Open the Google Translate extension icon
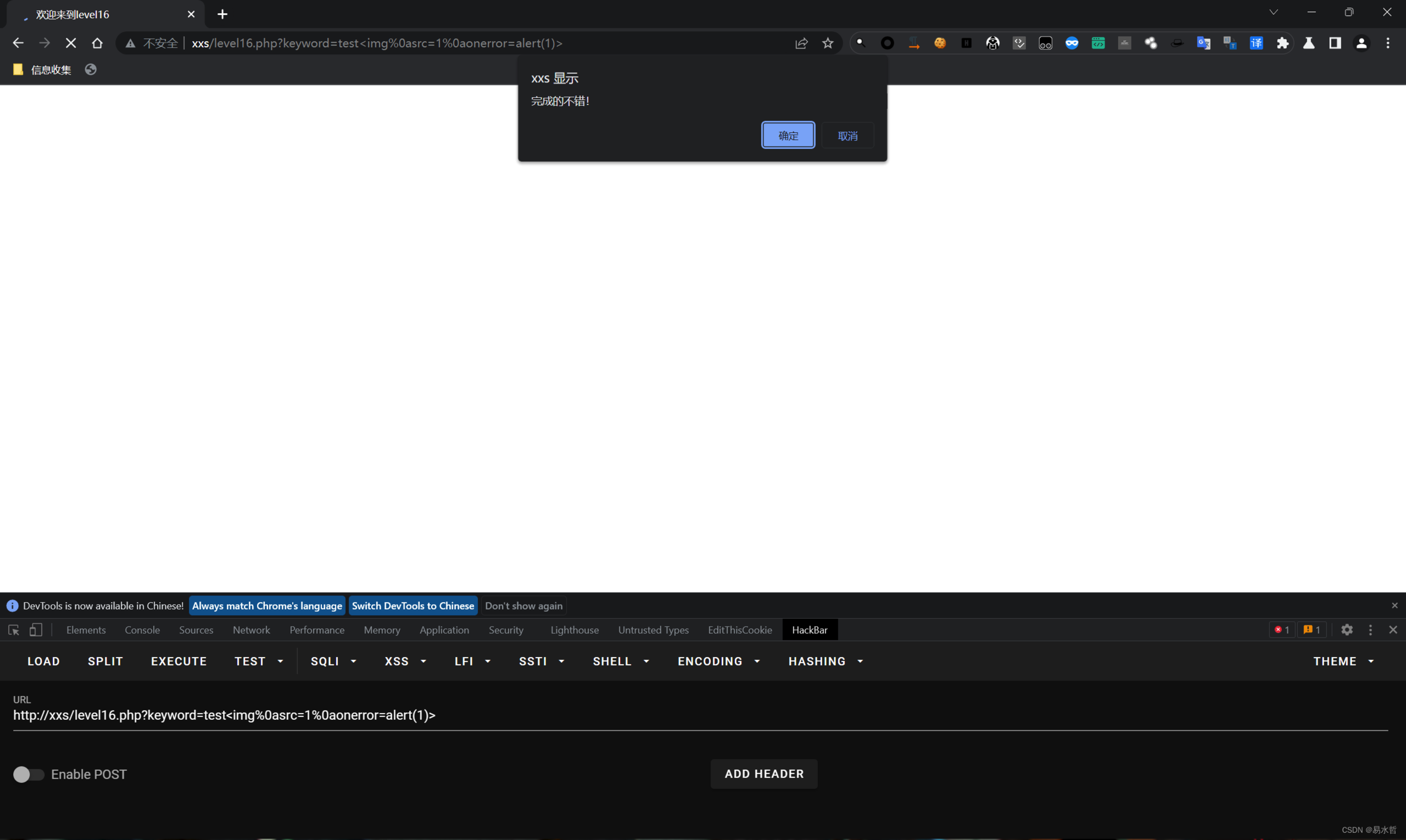Viewport: 1406px width, 840px height. (1203, 43)
